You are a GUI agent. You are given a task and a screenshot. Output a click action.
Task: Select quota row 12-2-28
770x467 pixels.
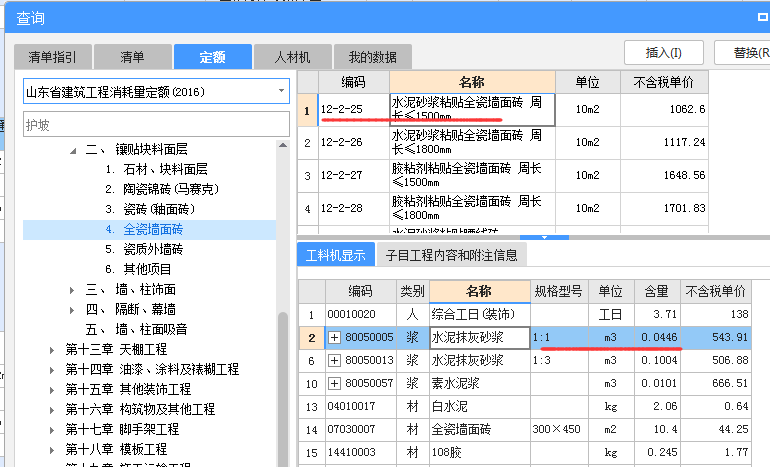tap(503, 209)
